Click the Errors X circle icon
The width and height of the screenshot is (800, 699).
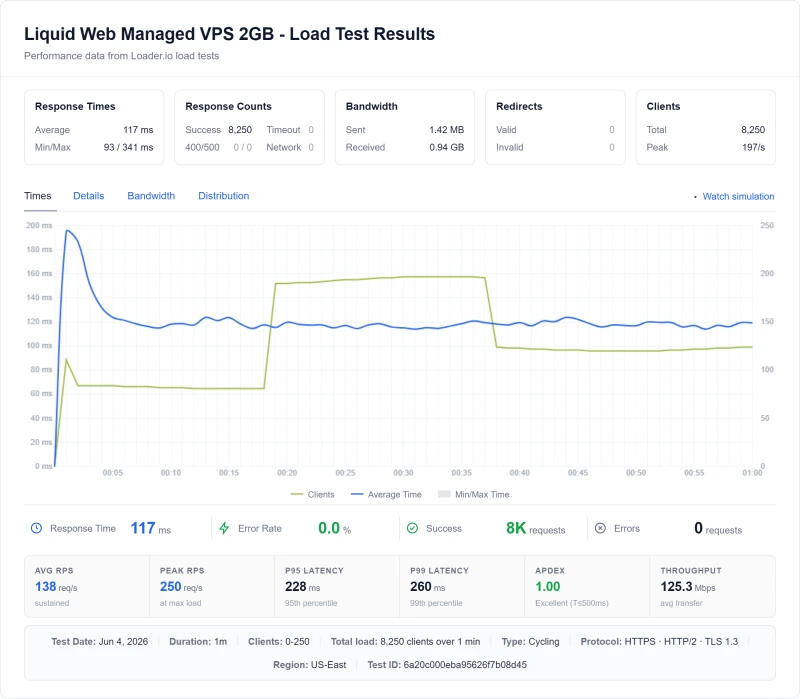point(601,528)
